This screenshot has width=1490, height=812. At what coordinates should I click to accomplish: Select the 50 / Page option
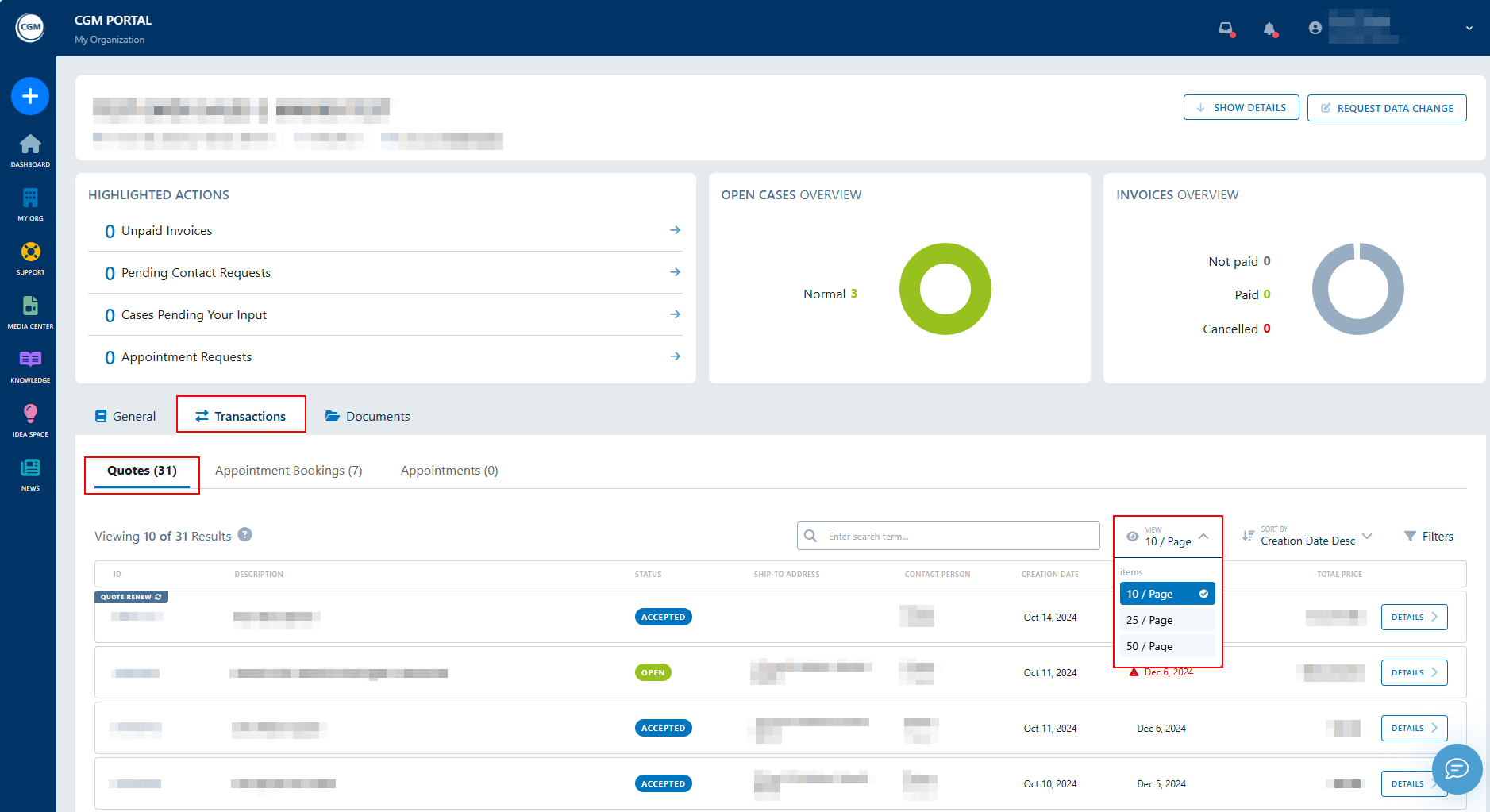(x=1167, y=646)
